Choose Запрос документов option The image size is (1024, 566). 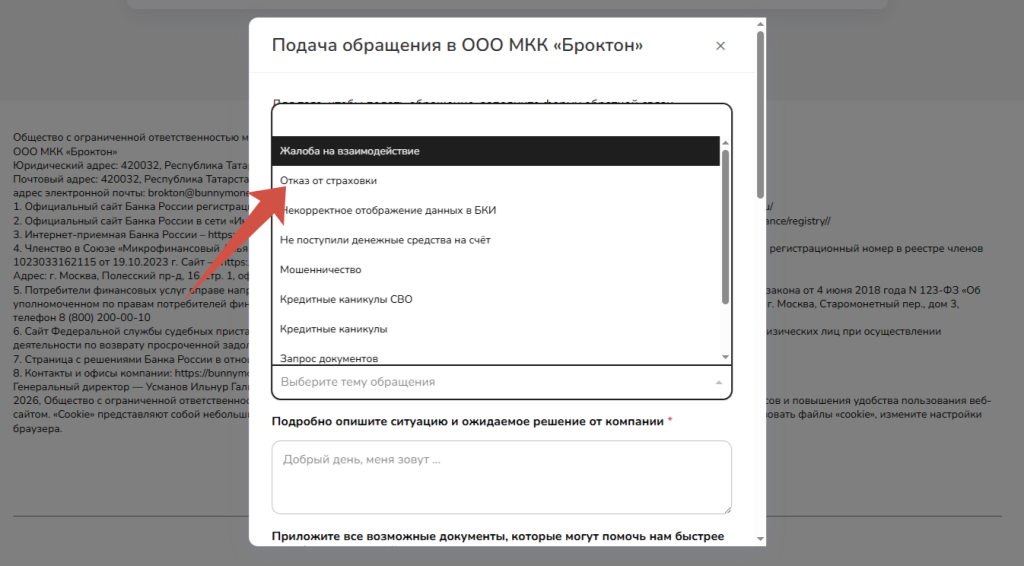click(496, 356)
